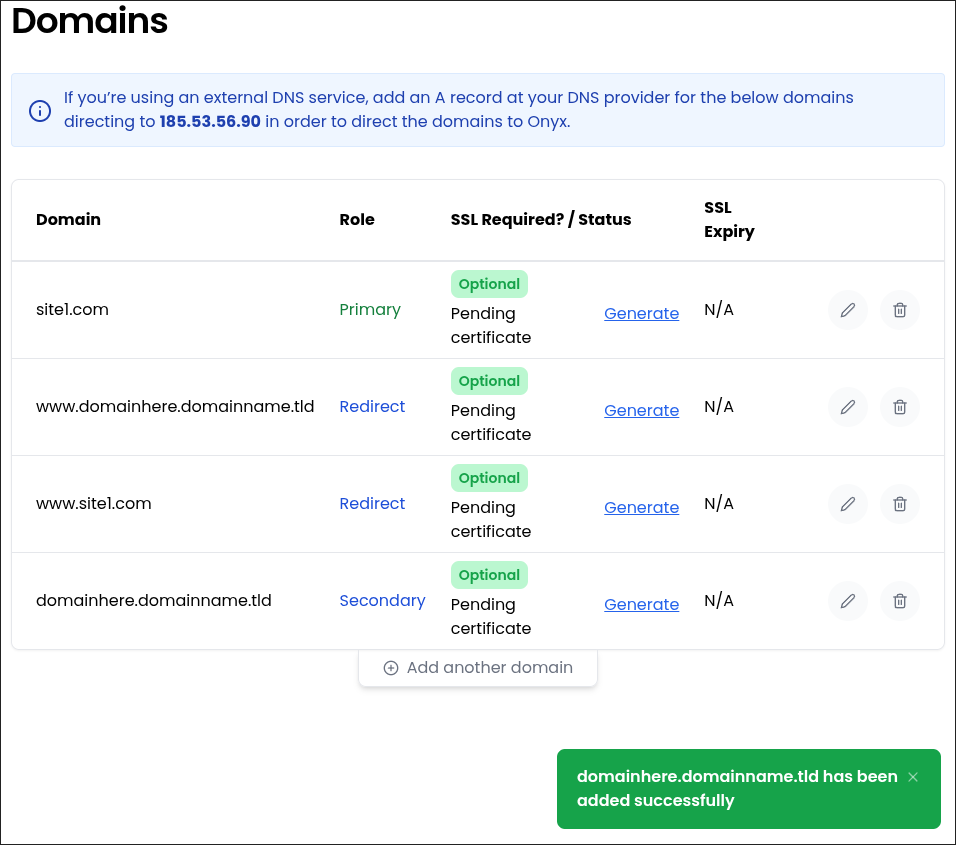Click Optional badge in site1.com row

click(x=489, y=284)
